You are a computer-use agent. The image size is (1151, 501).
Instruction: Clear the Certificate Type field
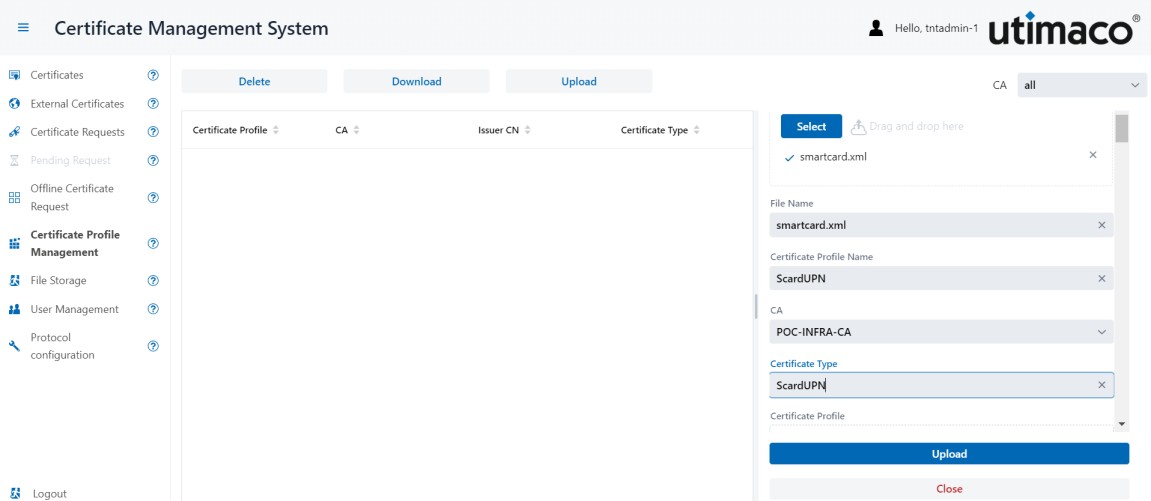pyautogui.click(x=1102, y=385)
